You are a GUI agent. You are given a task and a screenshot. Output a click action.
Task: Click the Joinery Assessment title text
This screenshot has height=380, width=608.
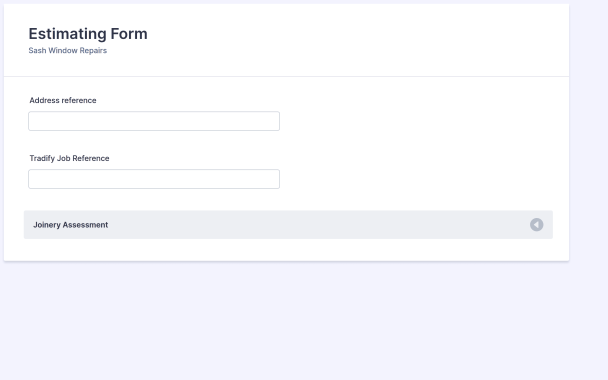(x=71, y=225)
